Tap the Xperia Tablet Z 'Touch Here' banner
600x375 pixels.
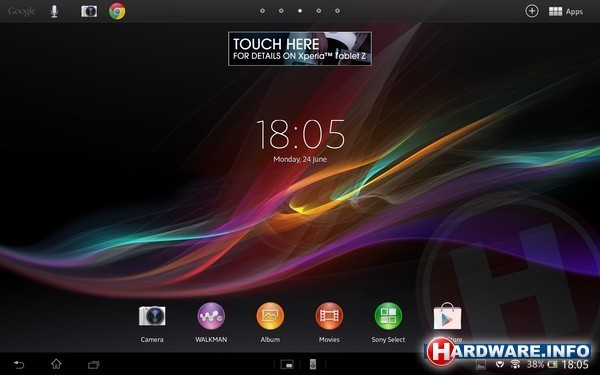point(300,49)
